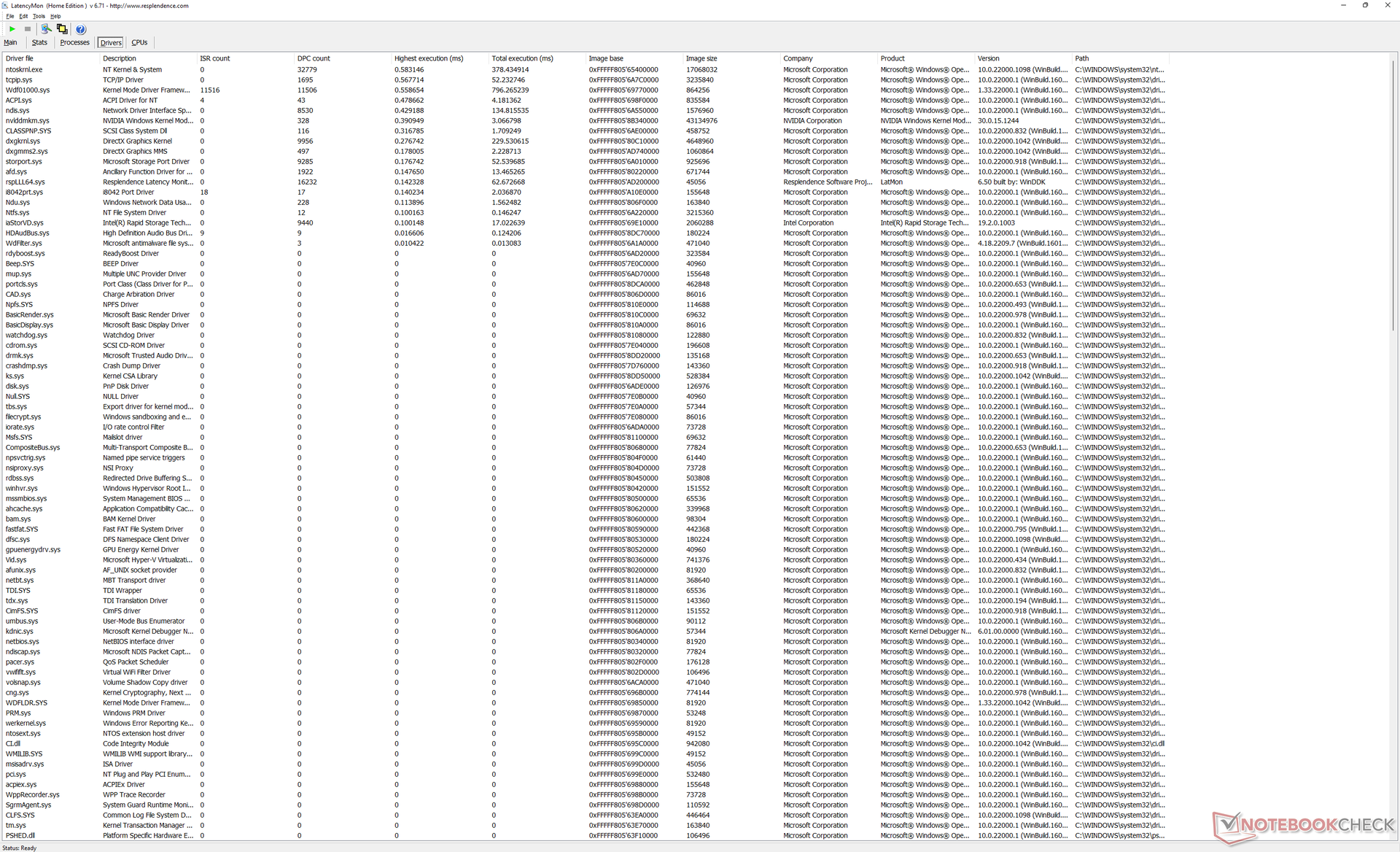
Task: Switch to the Stats tab
Action: point(39,42)
